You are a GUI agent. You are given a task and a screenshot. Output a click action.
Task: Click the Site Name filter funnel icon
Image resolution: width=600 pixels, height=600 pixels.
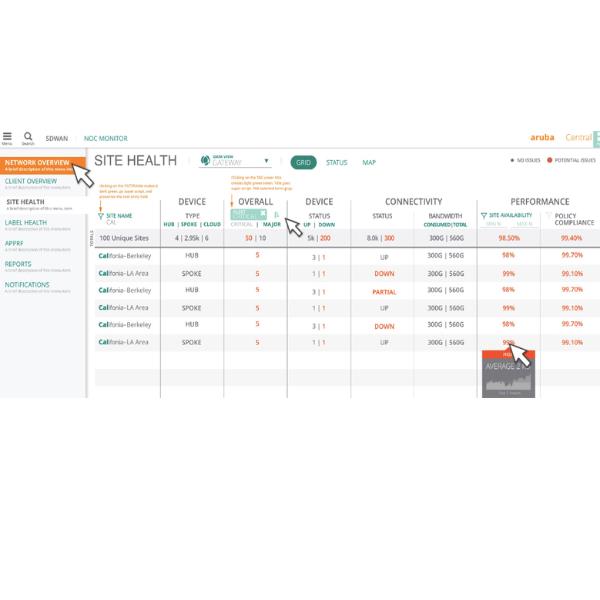(101, 215)
